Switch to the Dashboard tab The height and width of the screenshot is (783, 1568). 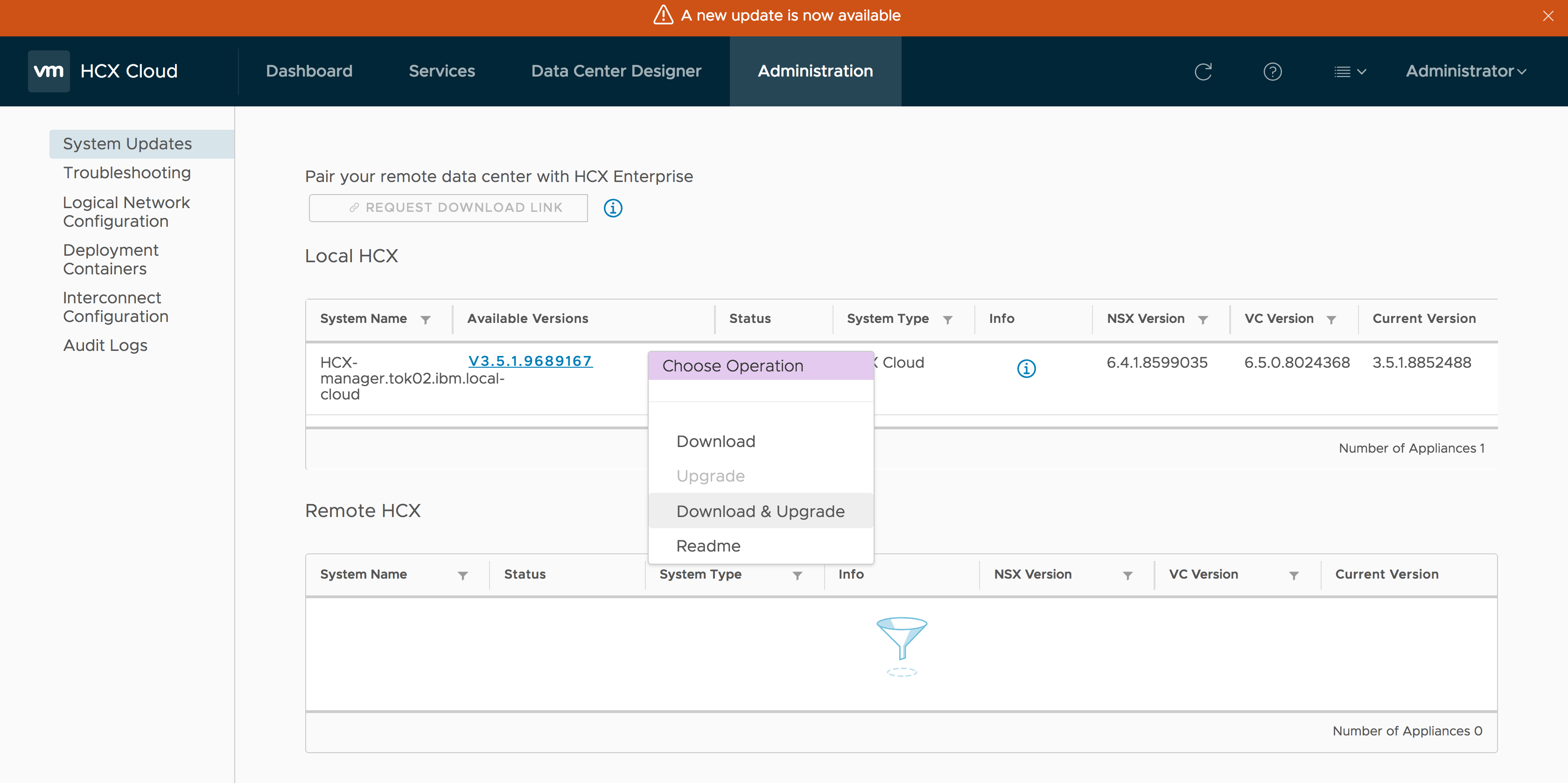pyautogui.click(x=309, y=71)
